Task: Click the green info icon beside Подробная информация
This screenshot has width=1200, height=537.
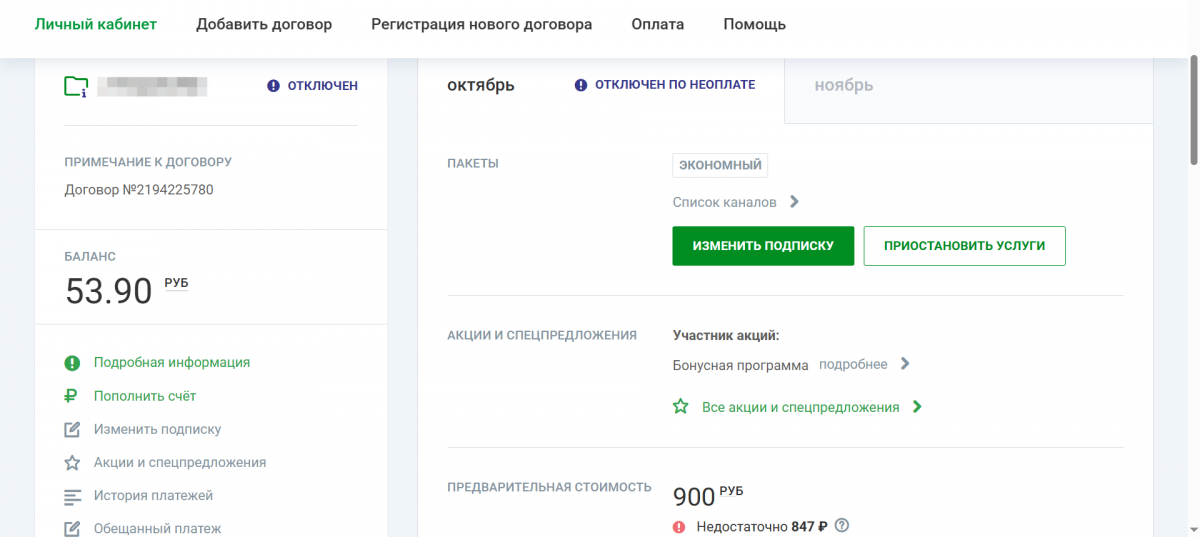Action: click(x=72, y=363)
